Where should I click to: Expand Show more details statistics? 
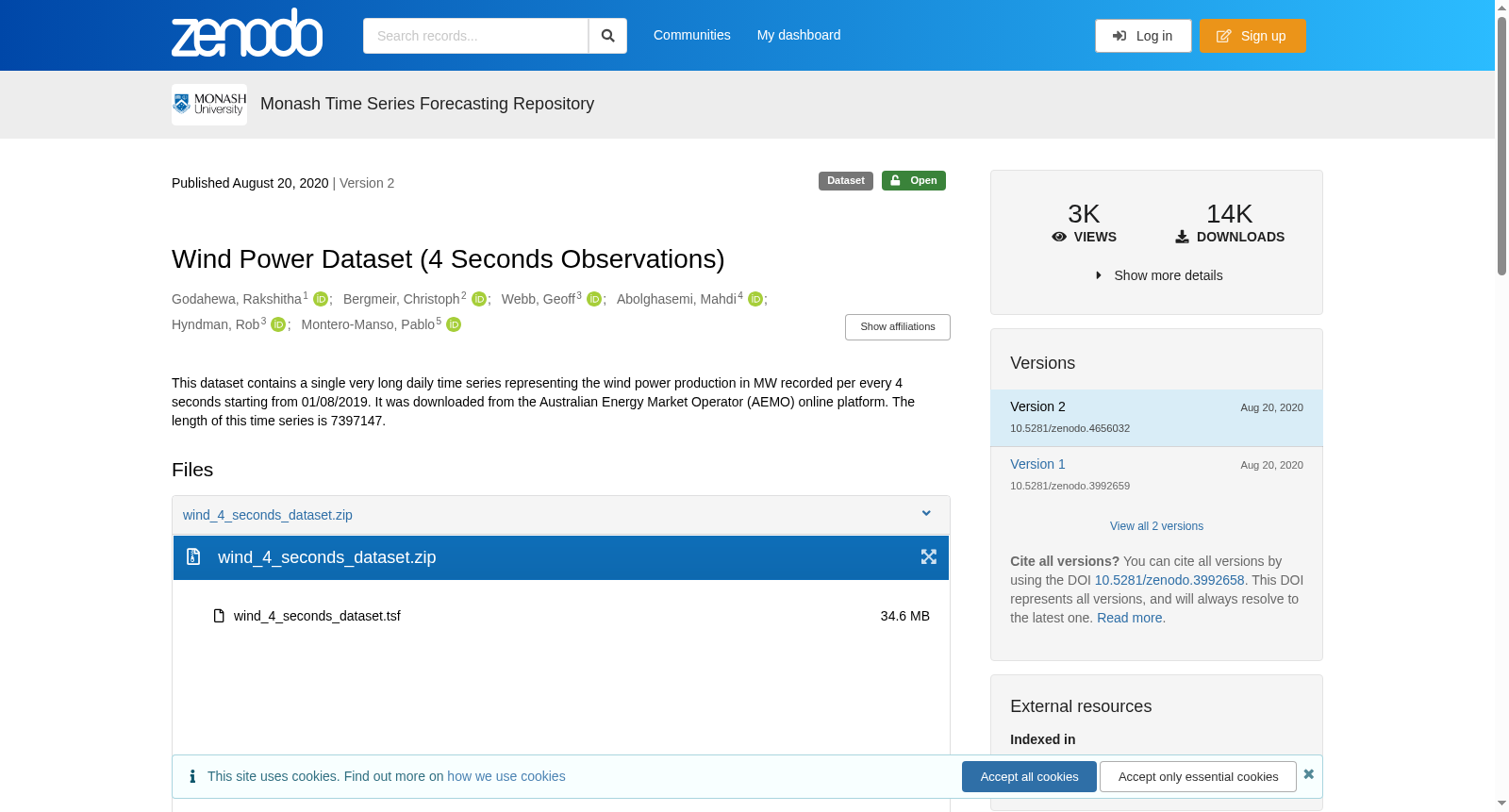[x=1159, y=275]
